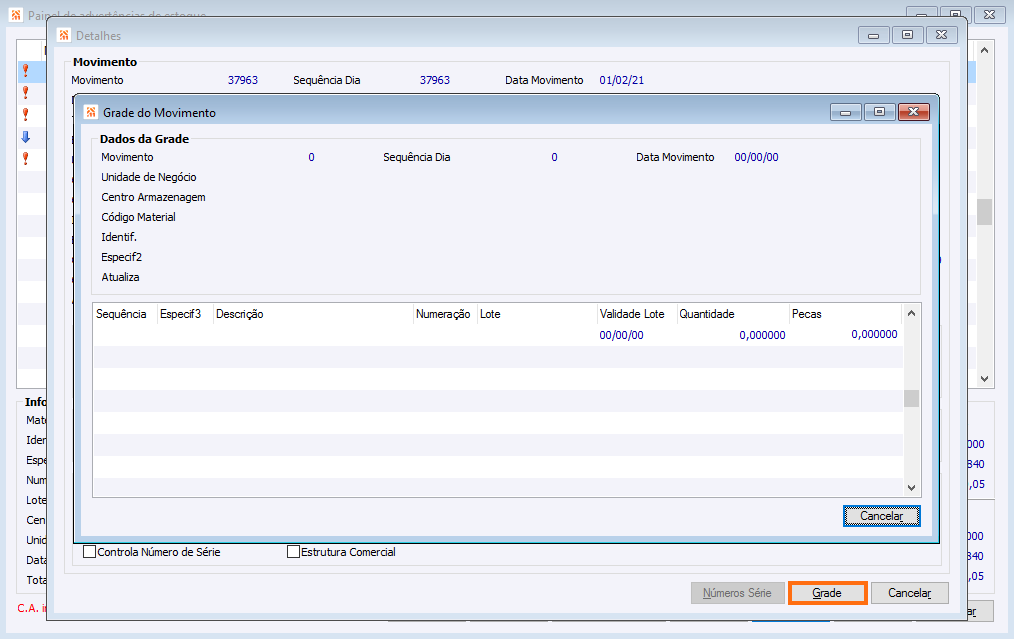
Task: Click the Especif3 column header
Action: (x=185, y=314)
